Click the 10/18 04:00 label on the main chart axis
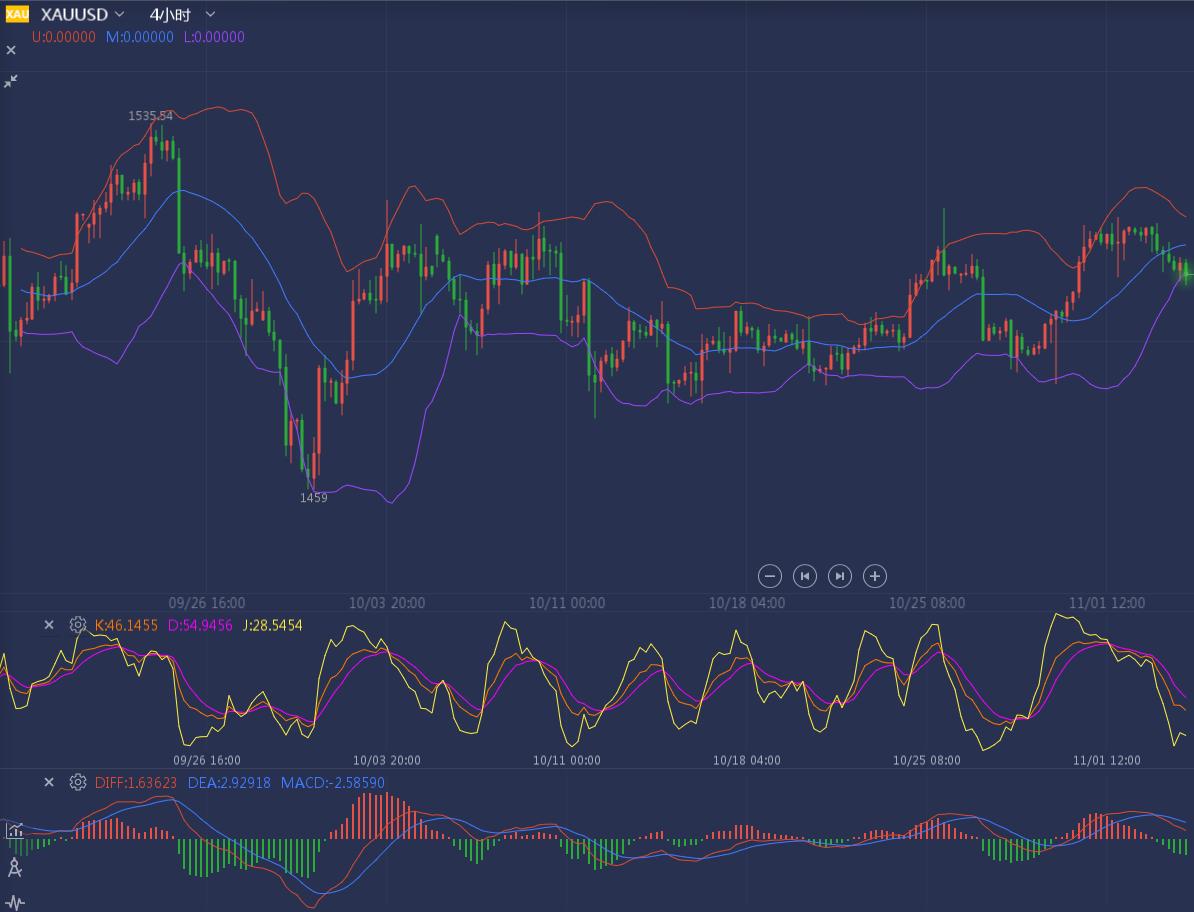The height and width of the screenshot is (912, 1194). tap(747, 603)
